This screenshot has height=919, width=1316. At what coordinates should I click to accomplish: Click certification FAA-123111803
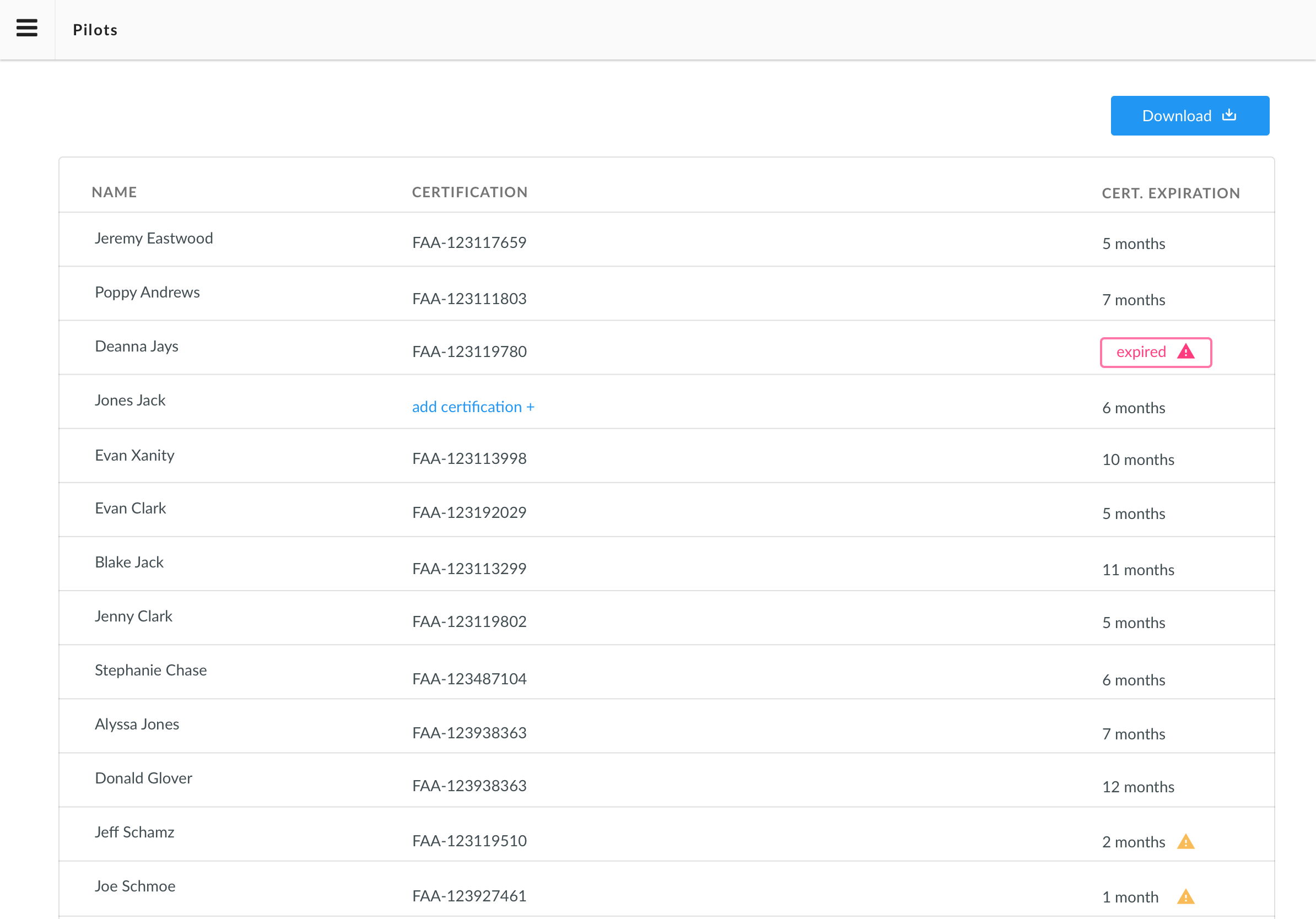(x=470, y=299)
